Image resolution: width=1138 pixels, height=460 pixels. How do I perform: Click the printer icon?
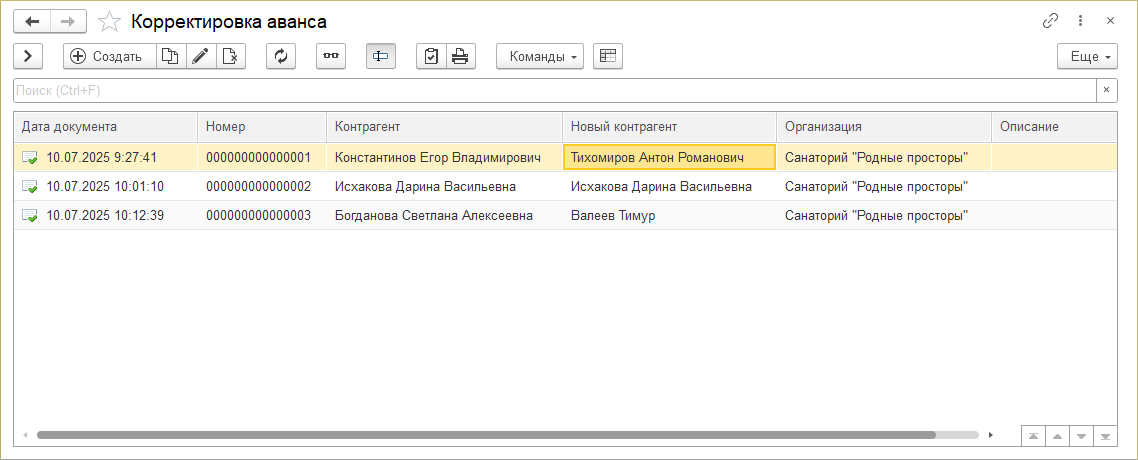[x=460, y=57]
